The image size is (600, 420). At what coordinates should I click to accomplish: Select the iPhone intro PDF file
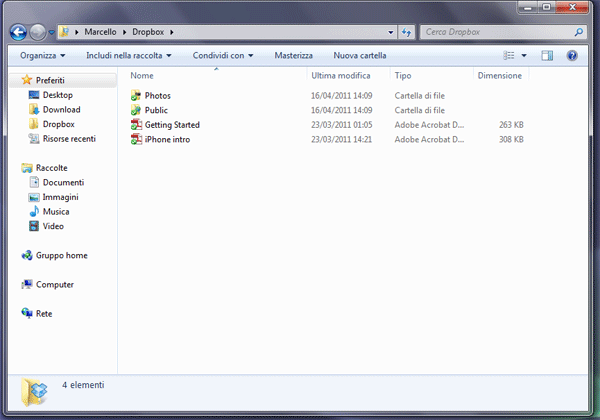click(327, 139)
